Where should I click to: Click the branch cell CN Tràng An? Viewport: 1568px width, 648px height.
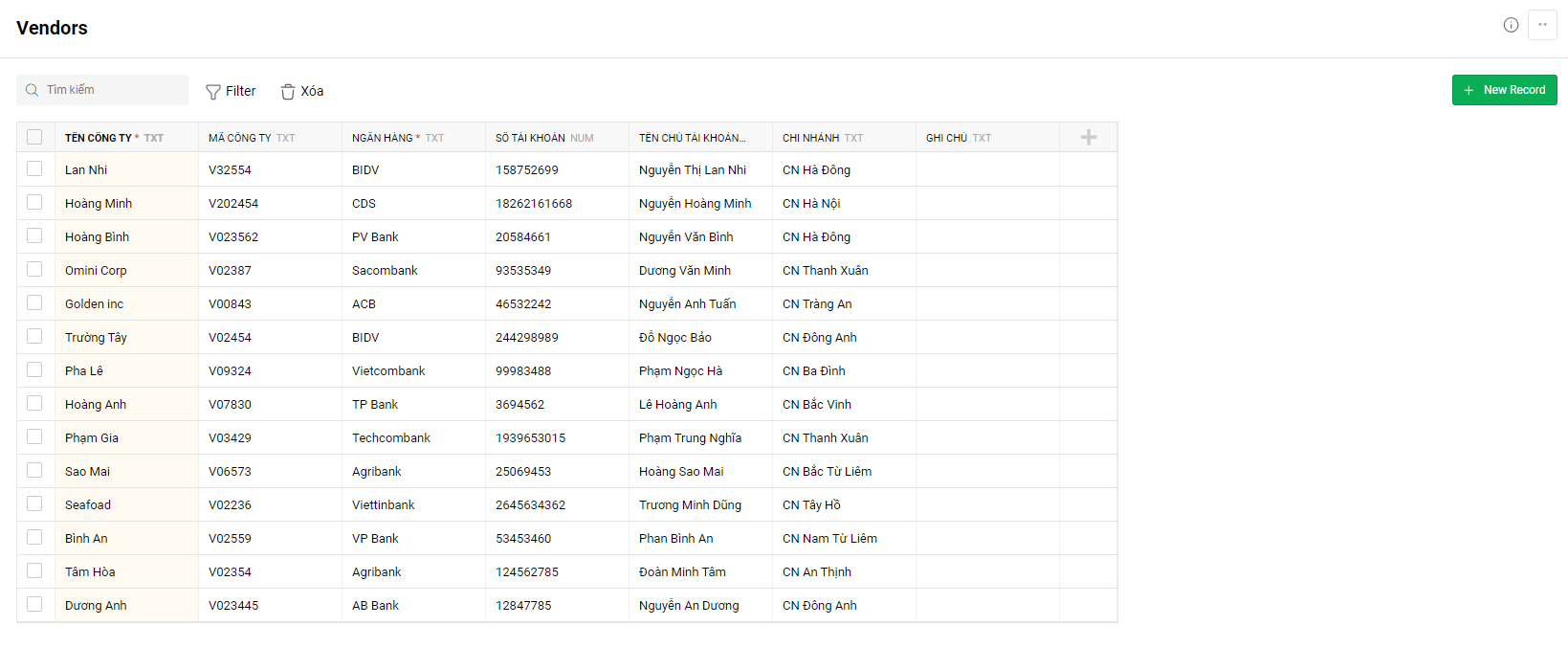pyautogui.click(x=844, y=303)
